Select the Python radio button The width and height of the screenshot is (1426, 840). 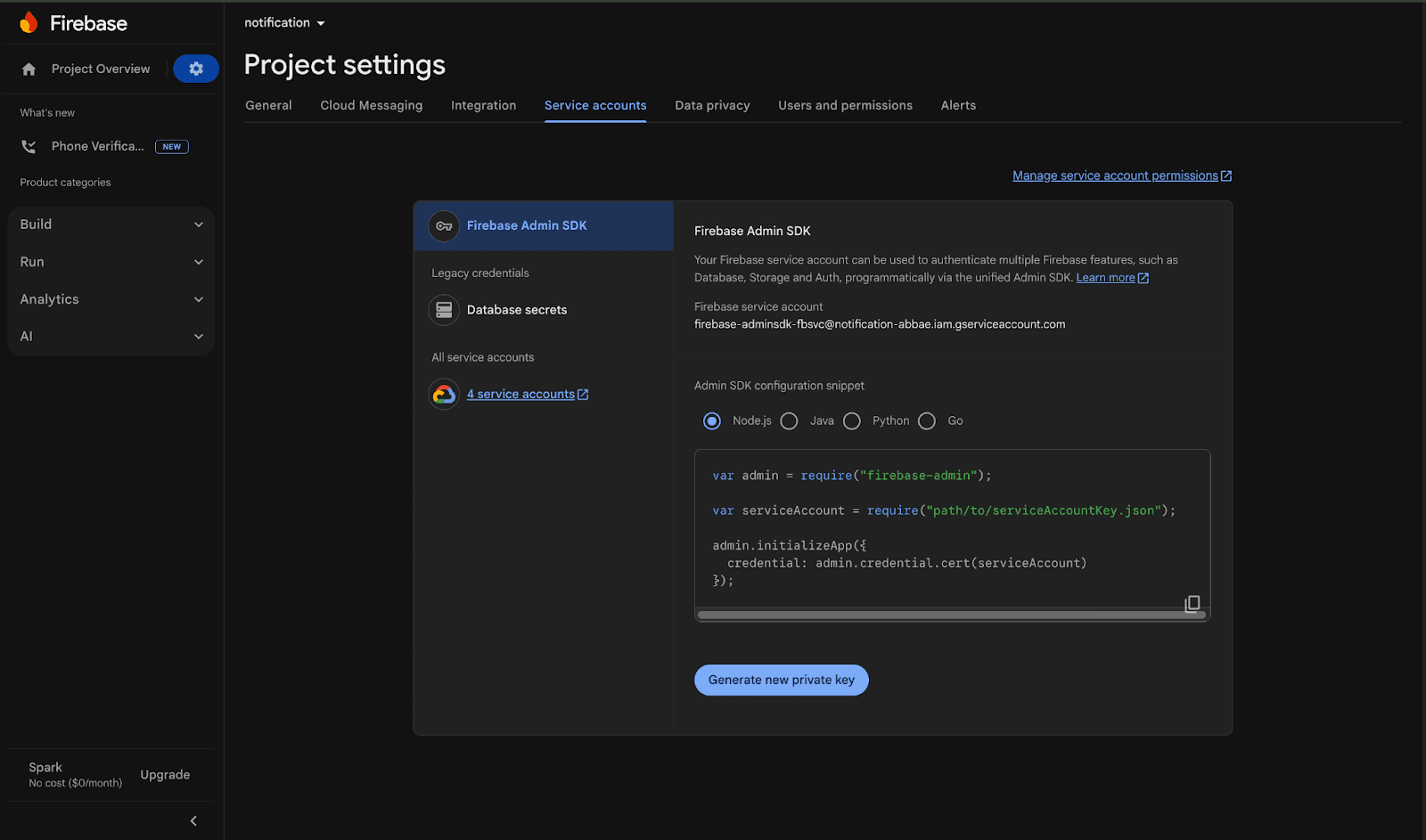click(x=852, y=420)
